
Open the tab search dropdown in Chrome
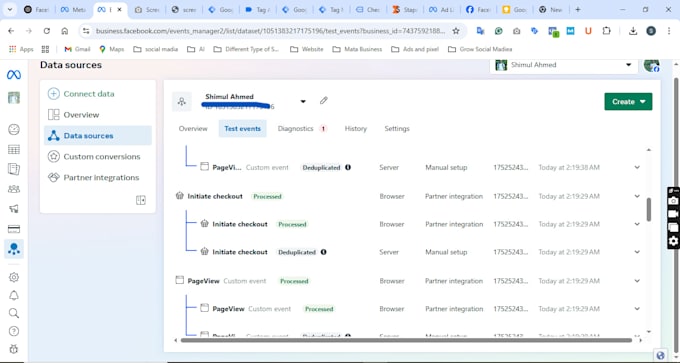point(10,10)
